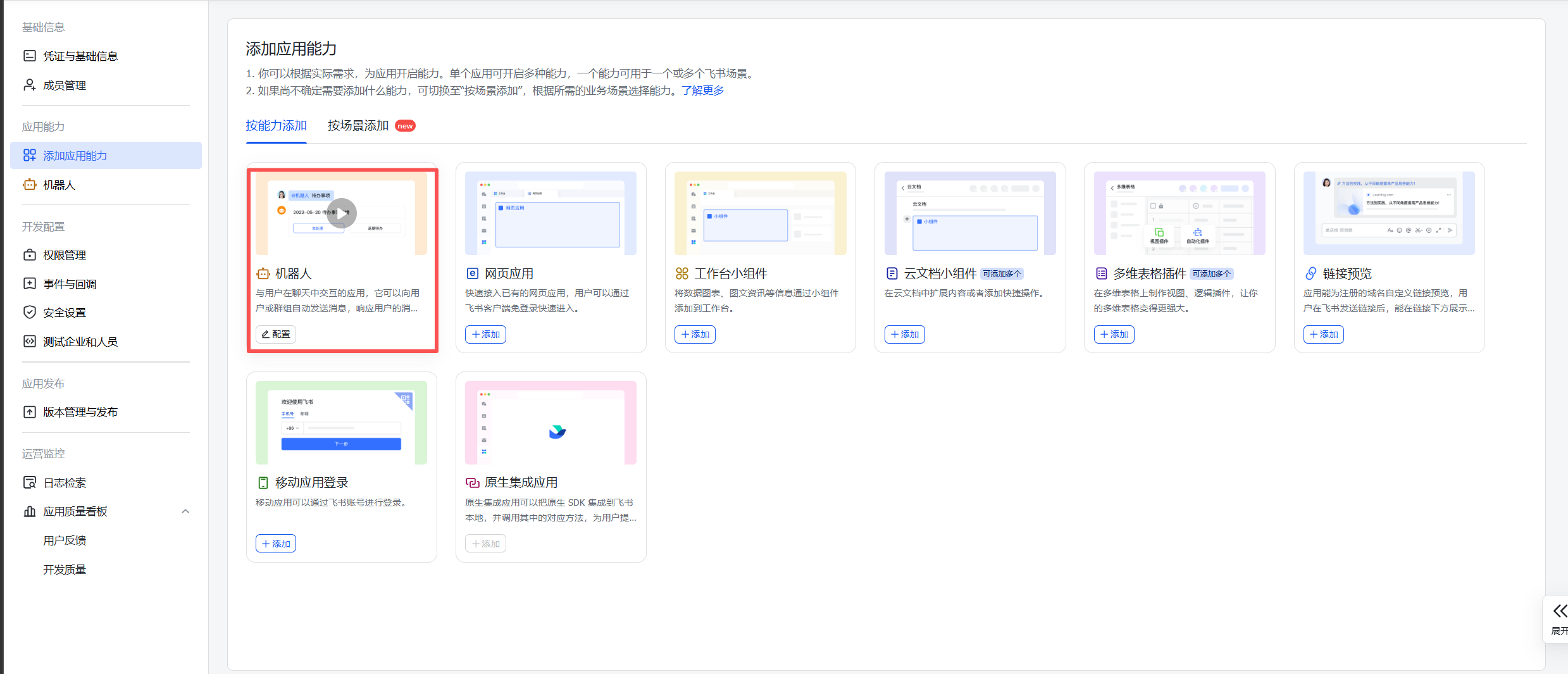
Task: Open 权限管理 in sidebar
Action: coord(106,254)
